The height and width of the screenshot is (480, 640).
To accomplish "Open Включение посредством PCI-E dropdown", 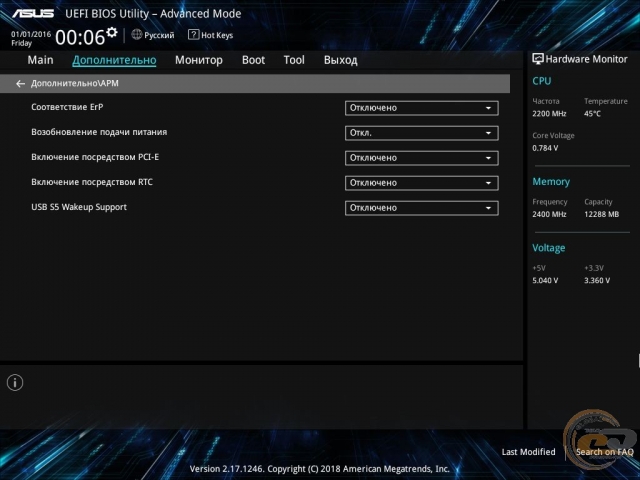I will [x=422, y=158].
